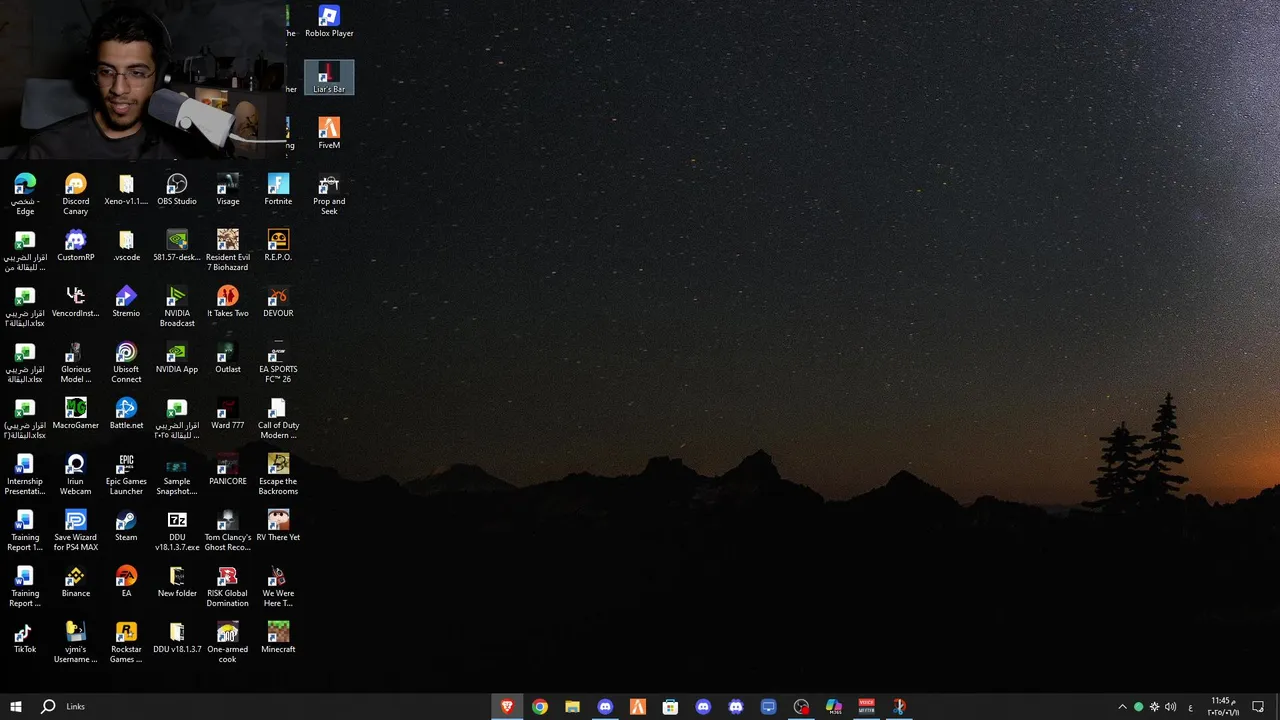Open the VencordInstaller icon
1280x720 pixels.
point(76,301)
